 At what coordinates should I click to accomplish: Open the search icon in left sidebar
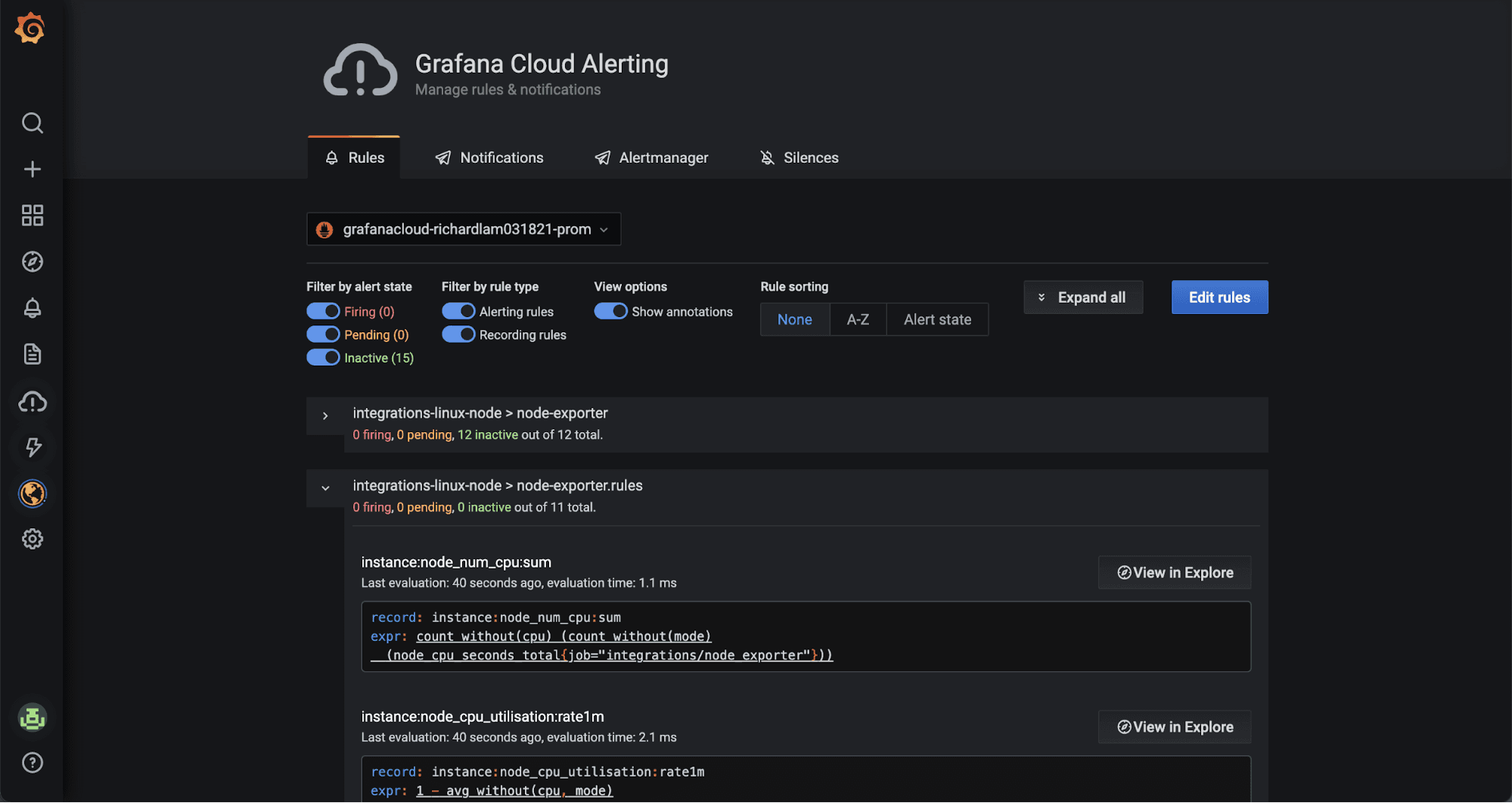[x=33, y=123]
